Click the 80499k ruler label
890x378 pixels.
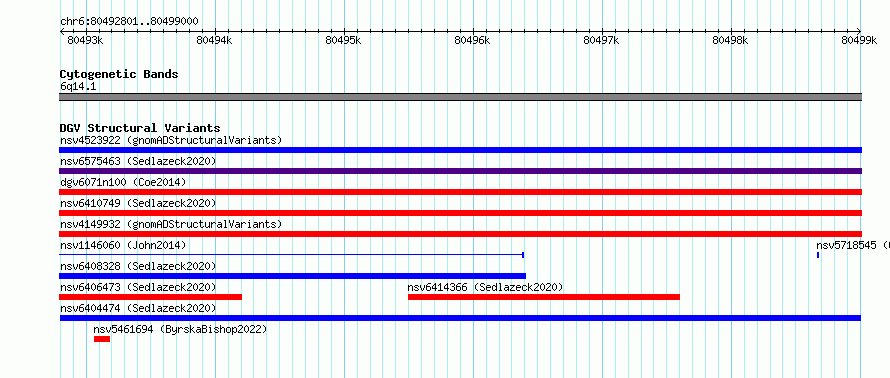(859, 39)
